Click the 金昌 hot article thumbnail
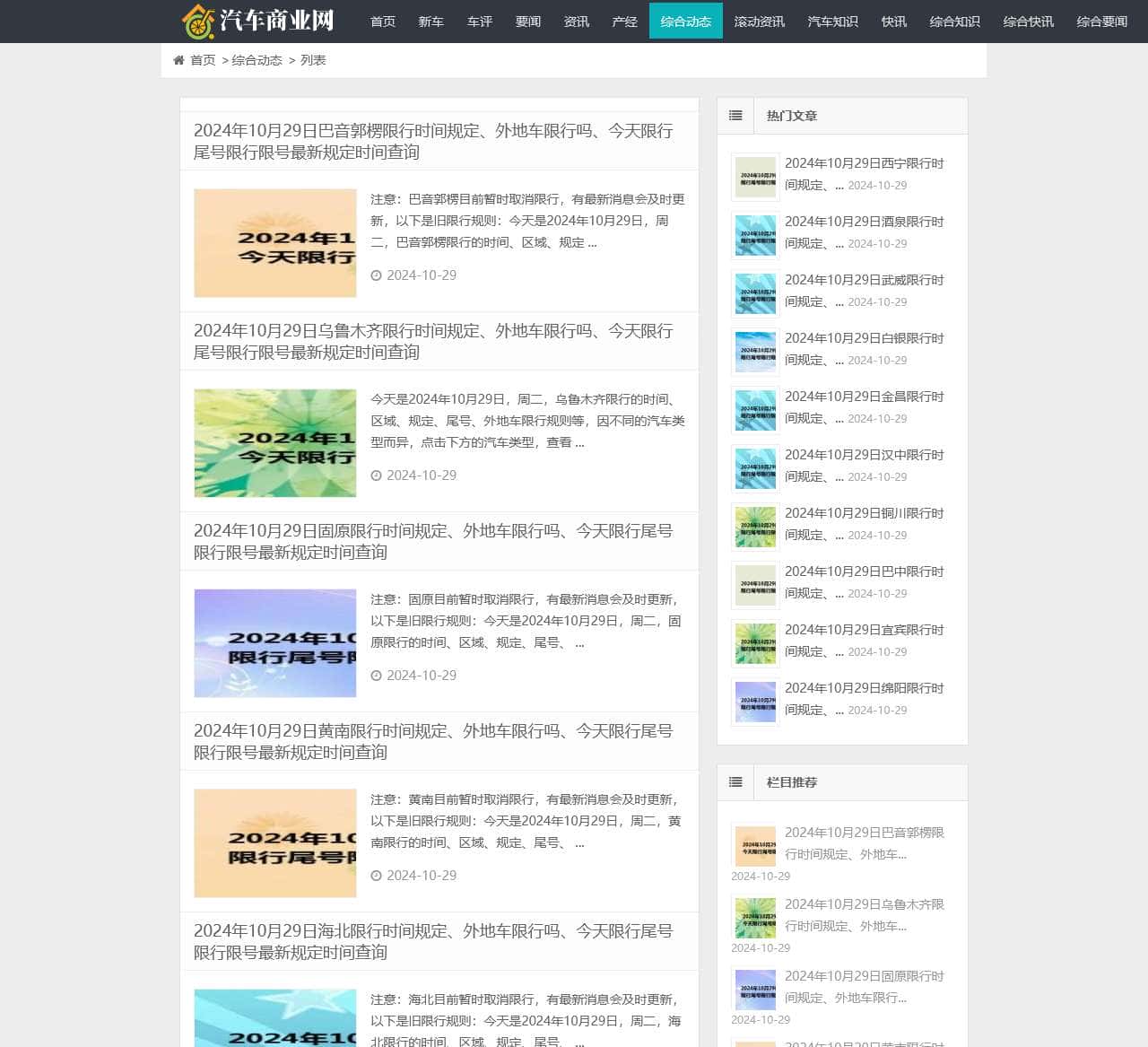Viewport: 1148px width, 1047px height. pyautogui.click(x=755, y=410)
